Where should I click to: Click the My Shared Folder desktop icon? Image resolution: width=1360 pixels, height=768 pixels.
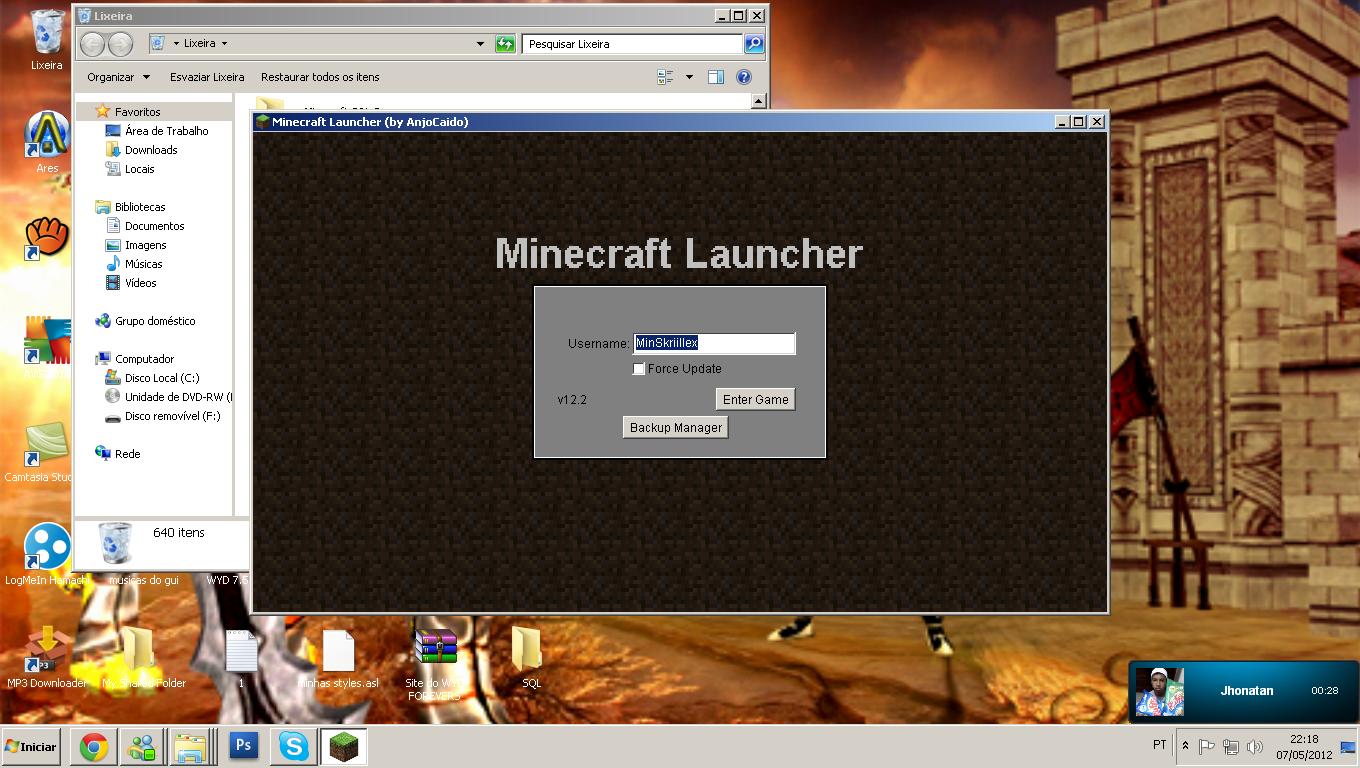tap(143, 658)
